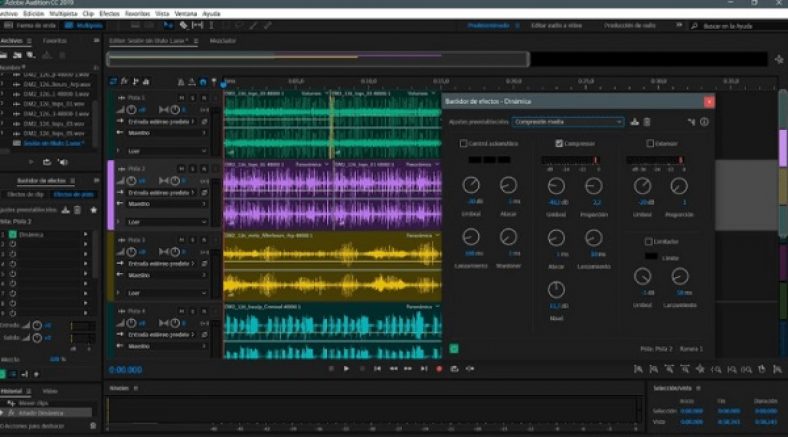Screen dimensions: 788x437
Task: Open the Compresión media presets dropdown
Action: [x=567, y=122]
